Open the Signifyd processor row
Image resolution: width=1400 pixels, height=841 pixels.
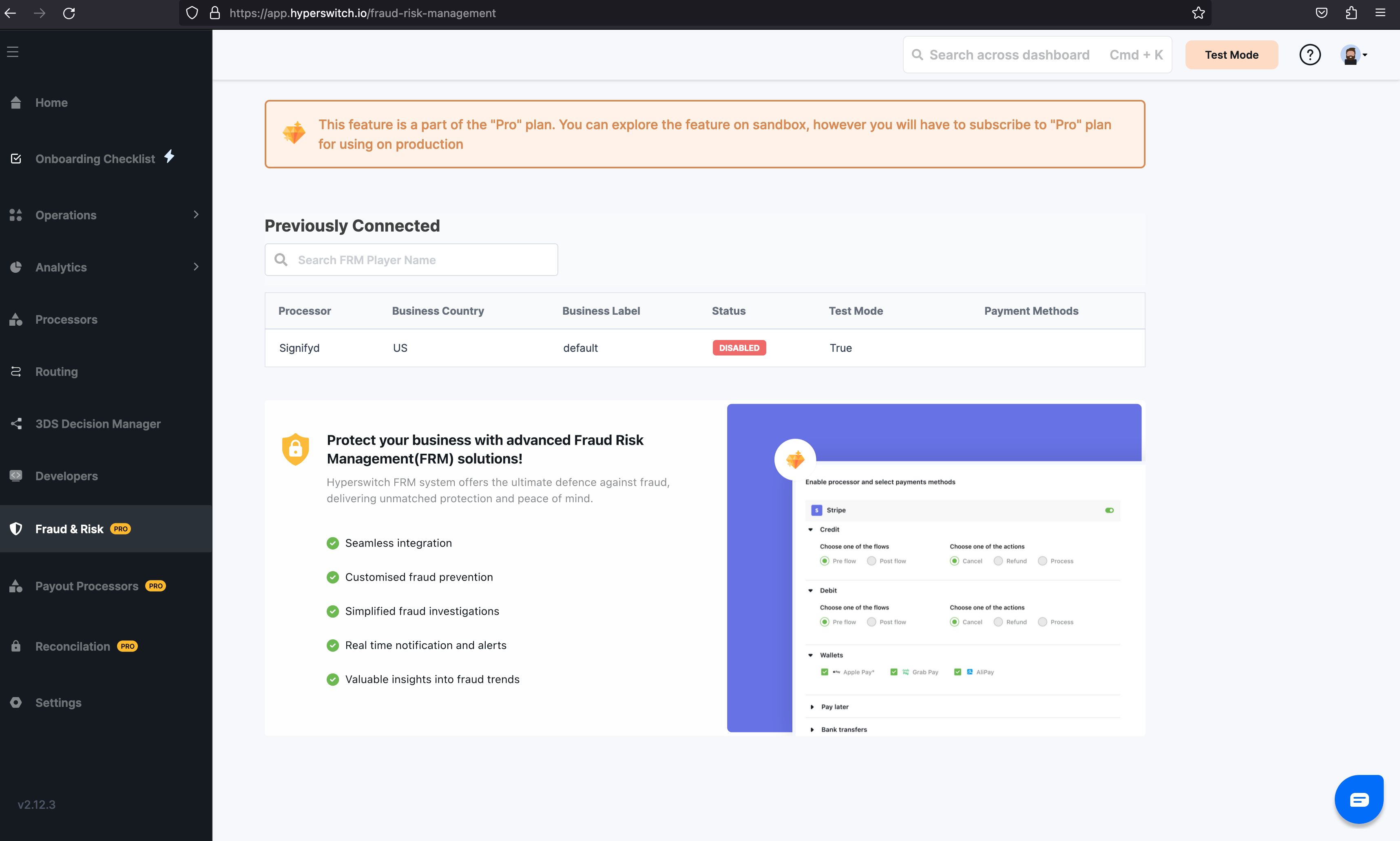click(x=299, y=348)
